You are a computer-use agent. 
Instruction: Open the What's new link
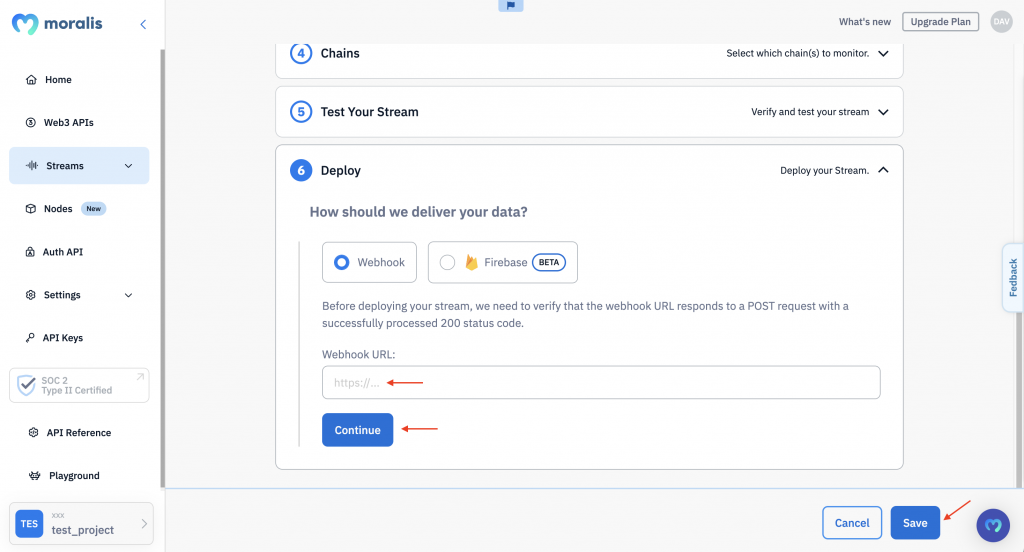tap(865, 22)
